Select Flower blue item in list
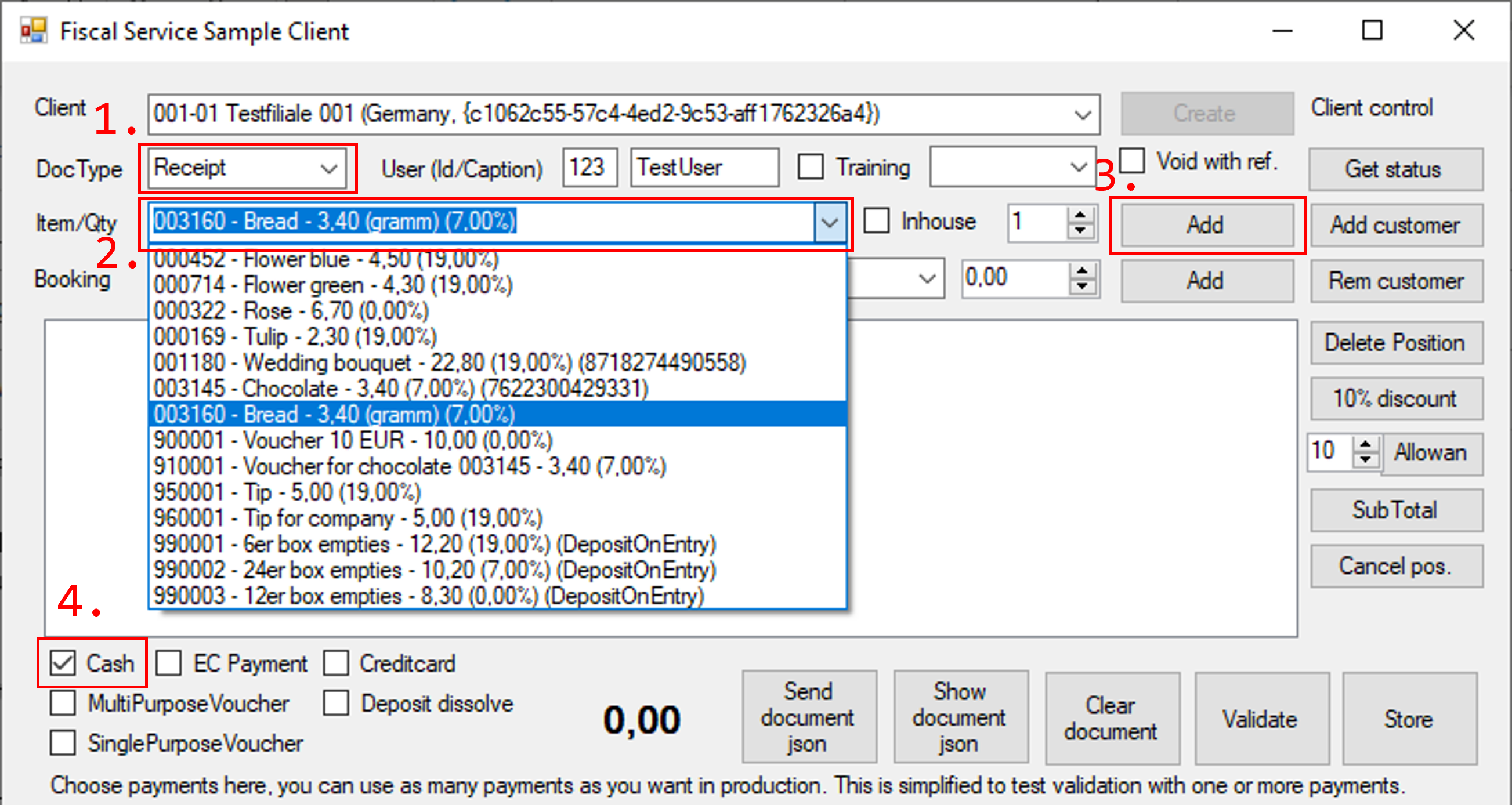This screenshot has width=1512, height=805. click(498, 259)
